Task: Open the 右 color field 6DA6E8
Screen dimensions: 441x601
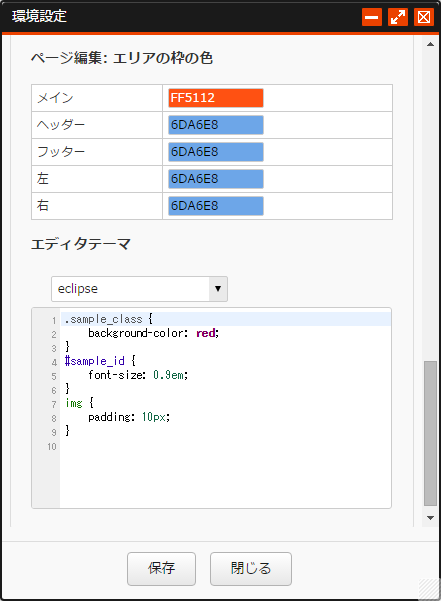Action: [x=216, y=206]
